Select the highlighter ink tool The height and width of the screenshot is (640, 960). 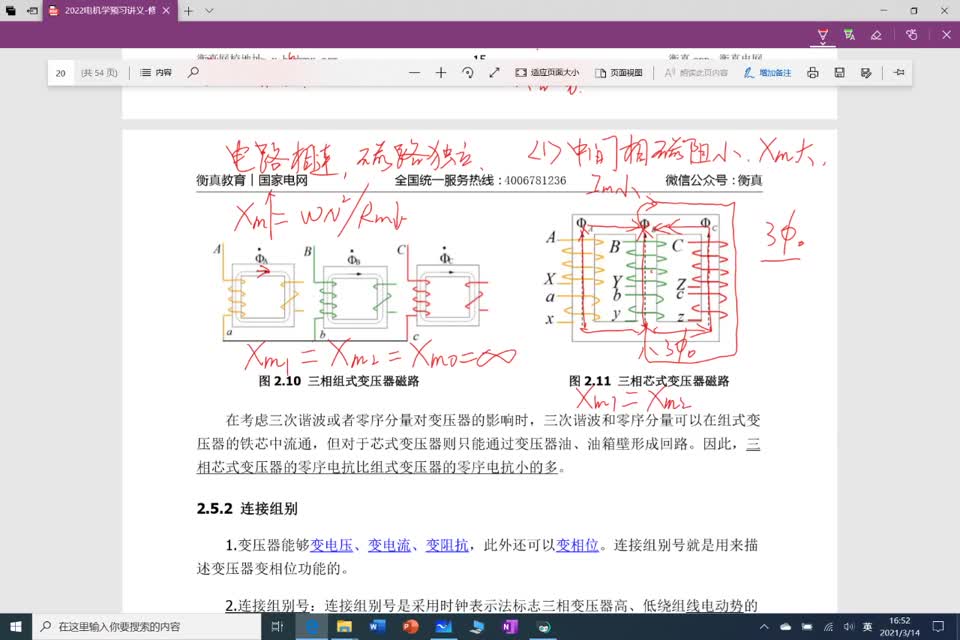[849, 34]
